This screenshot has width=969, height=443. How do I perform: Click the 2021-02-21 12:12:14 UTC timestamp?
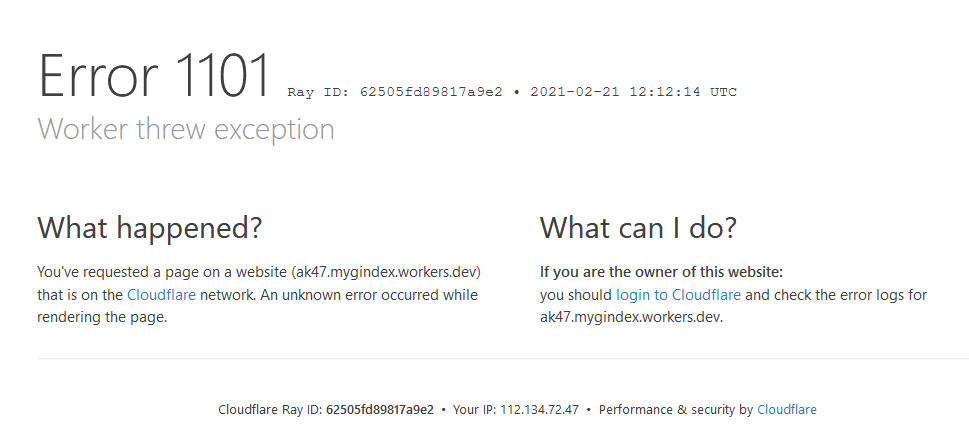click(x=633, y=92)
